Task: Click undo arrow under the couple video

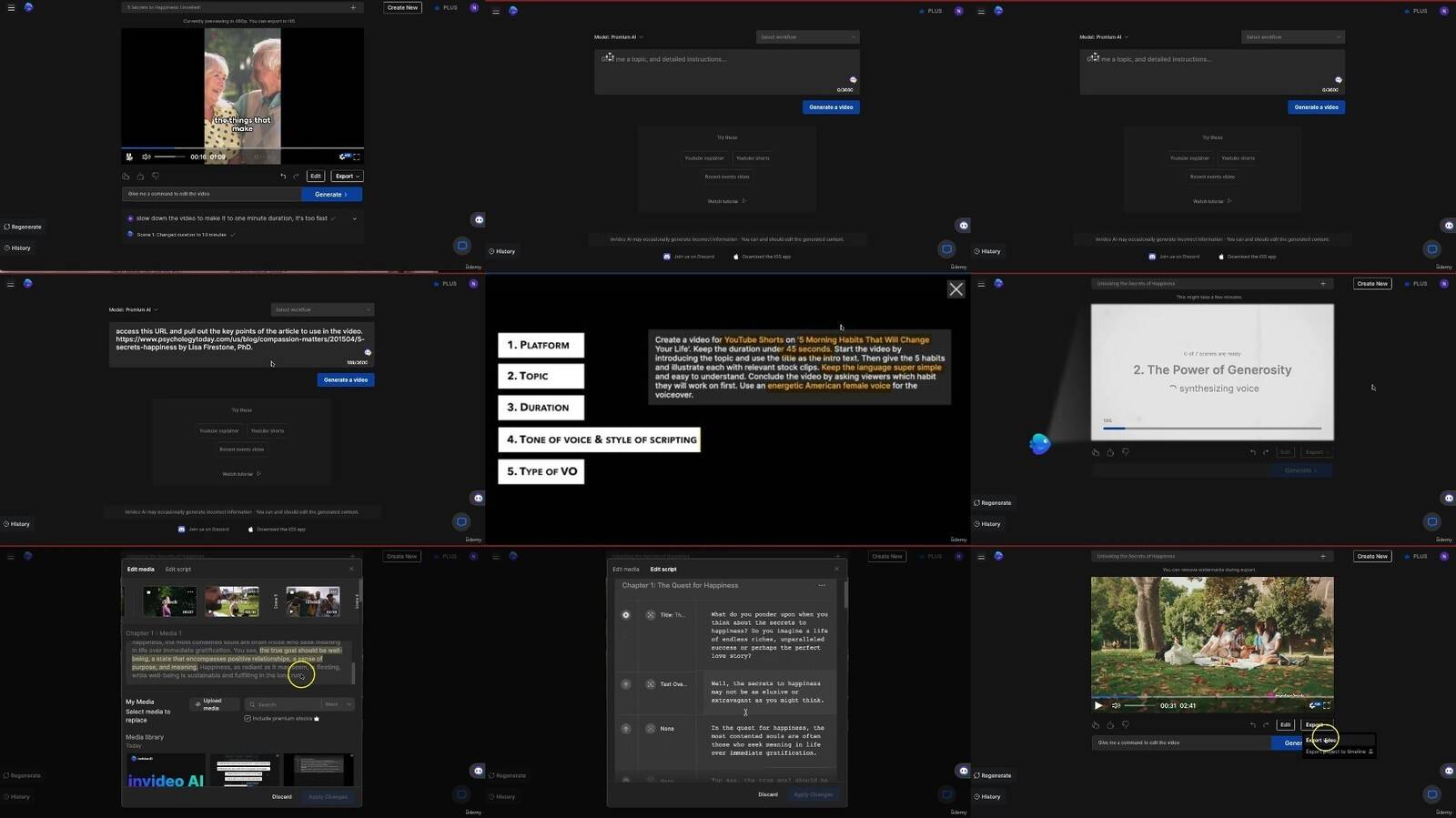Action: coord(283,176)
